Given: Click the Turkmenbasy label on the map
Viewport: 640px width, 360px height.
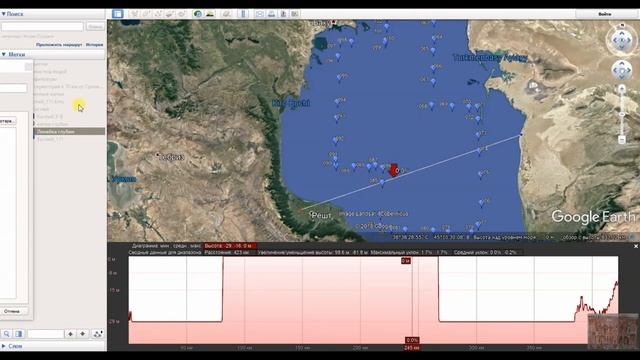Looking at the screenshot, I should pyautogui.click(x=490, y=58).
